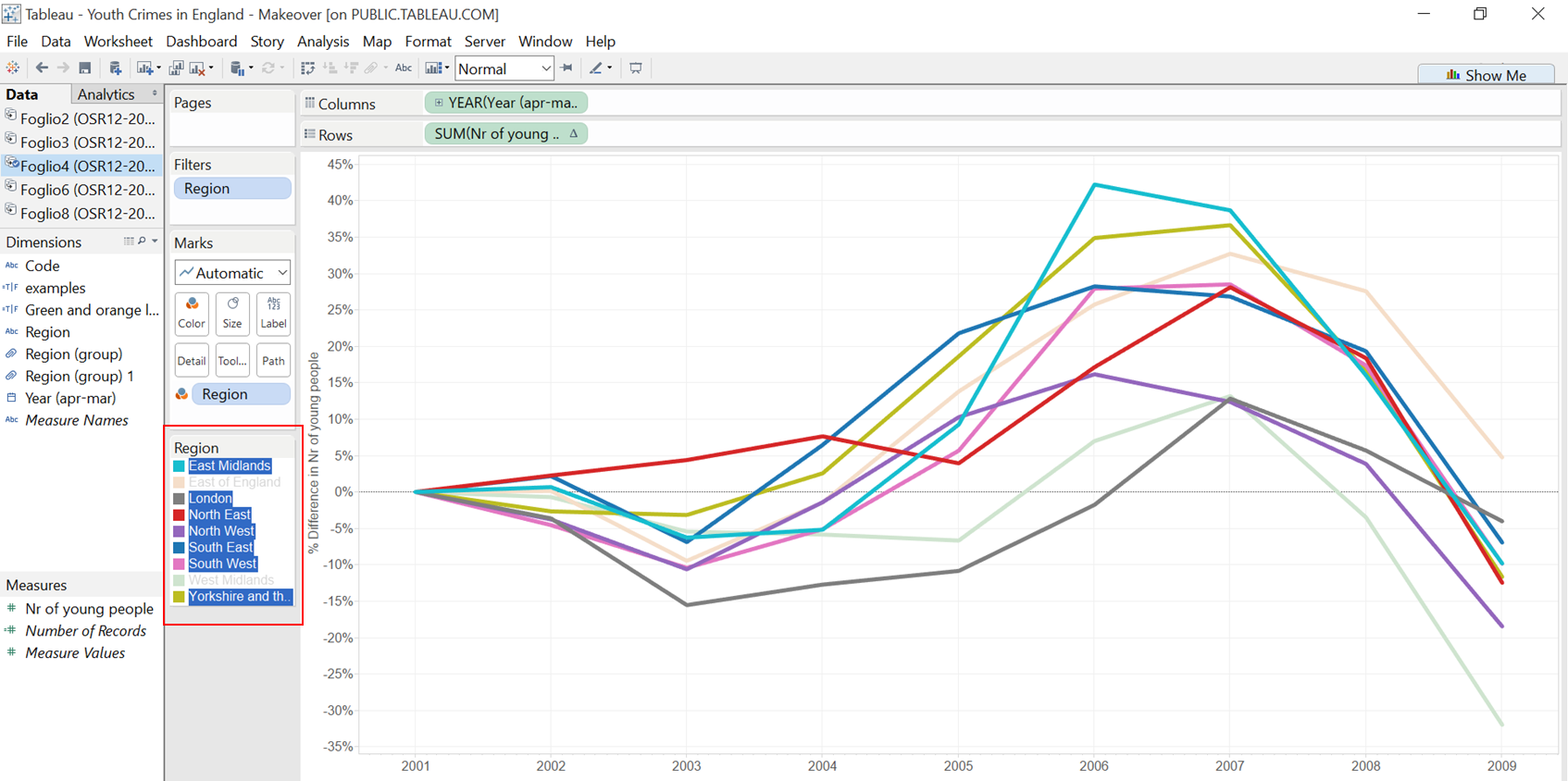Click the Duplicate Sheet icon
The image size is (1568, 781).
point(176,68)
